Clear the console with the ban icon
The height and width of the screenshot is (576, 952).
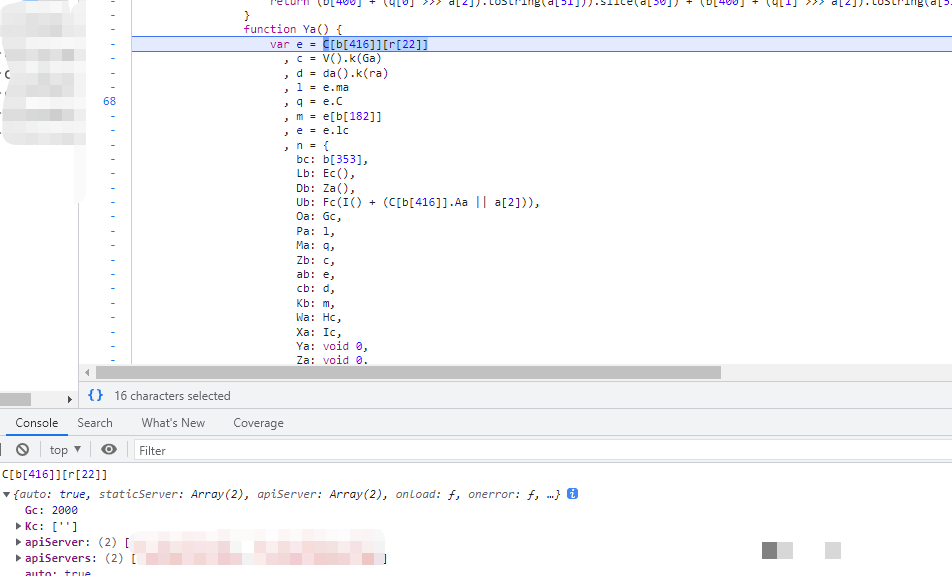tap(22, 450)
